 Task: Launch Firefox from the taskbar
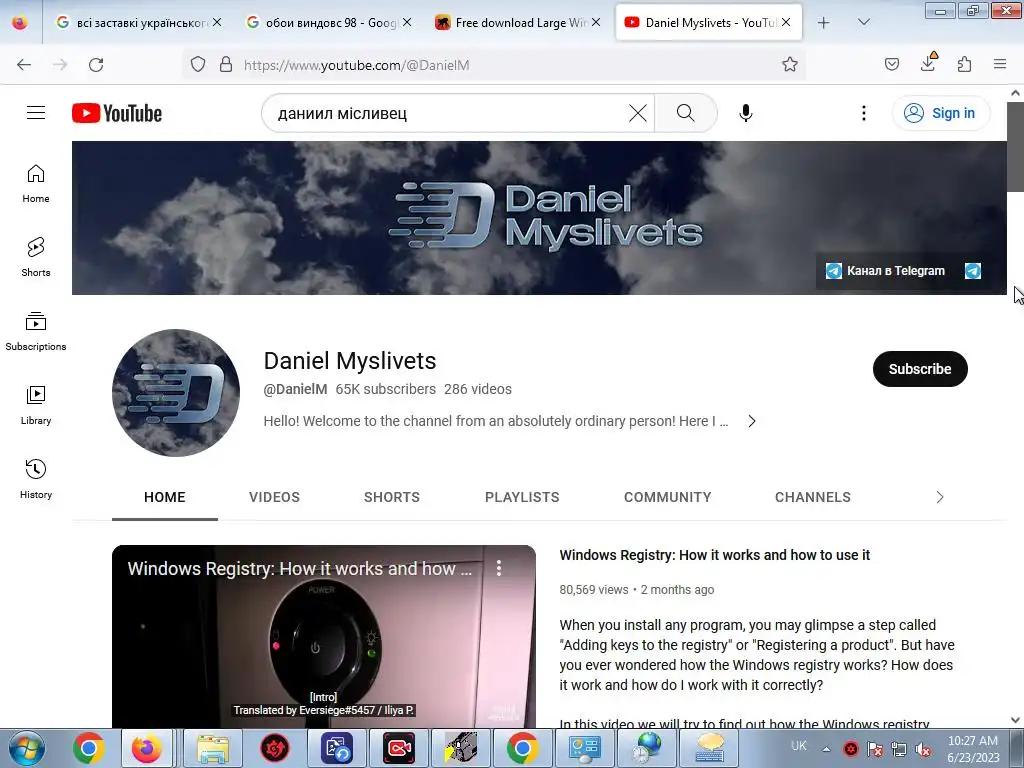pyautogui.click(x=146, y=748)
